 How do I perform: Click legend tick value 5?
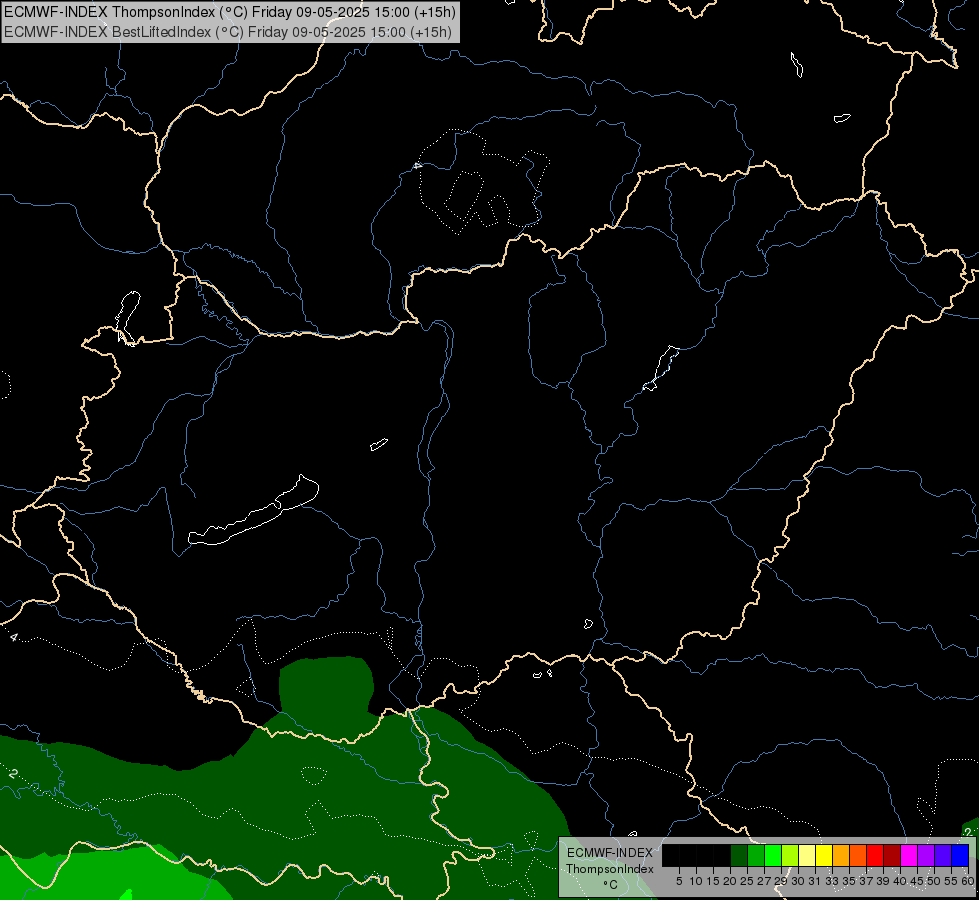(679, 881)
